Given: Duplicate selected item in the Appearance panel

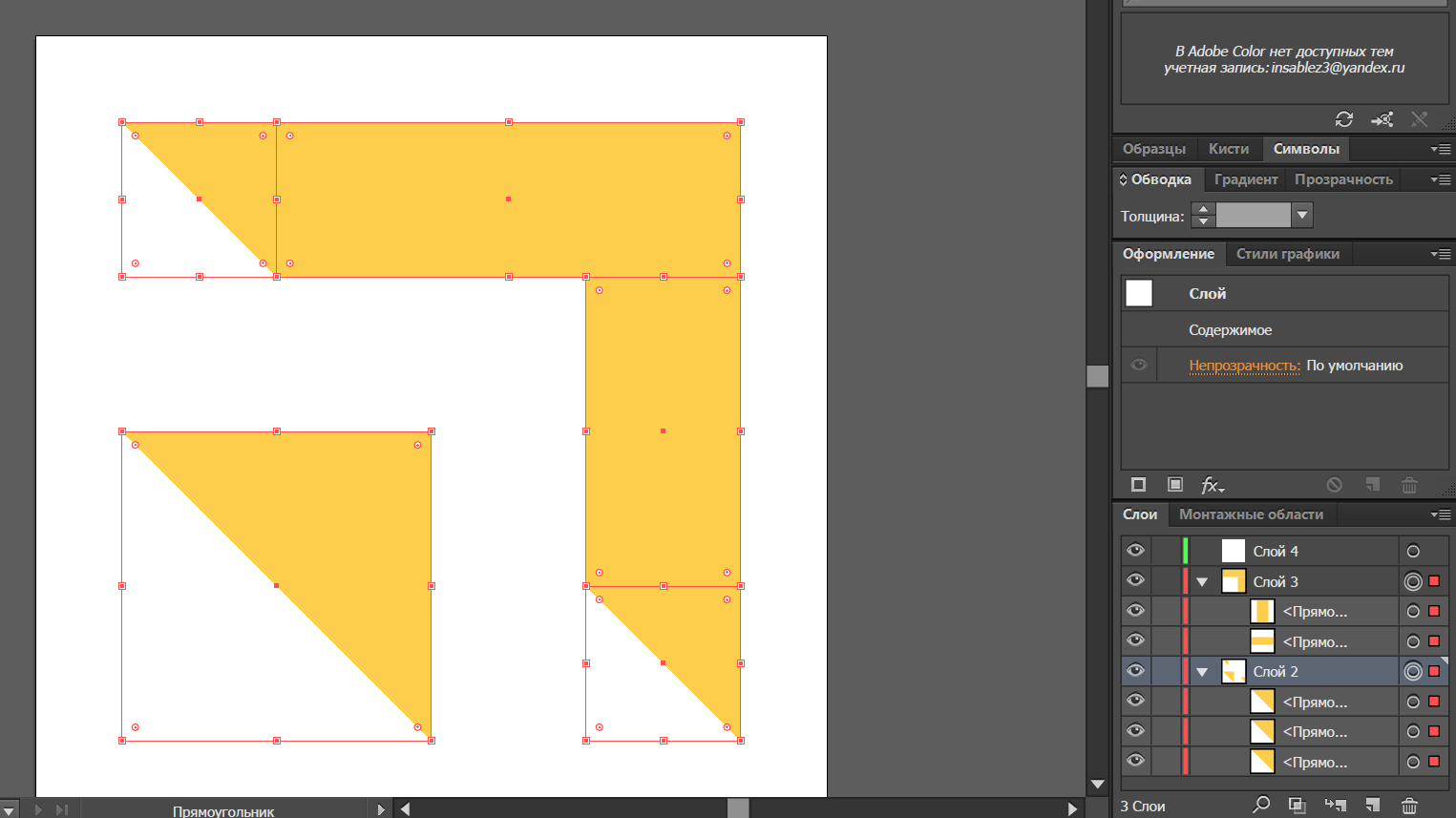Looking at the screenshot, I should pos(1372,485).
